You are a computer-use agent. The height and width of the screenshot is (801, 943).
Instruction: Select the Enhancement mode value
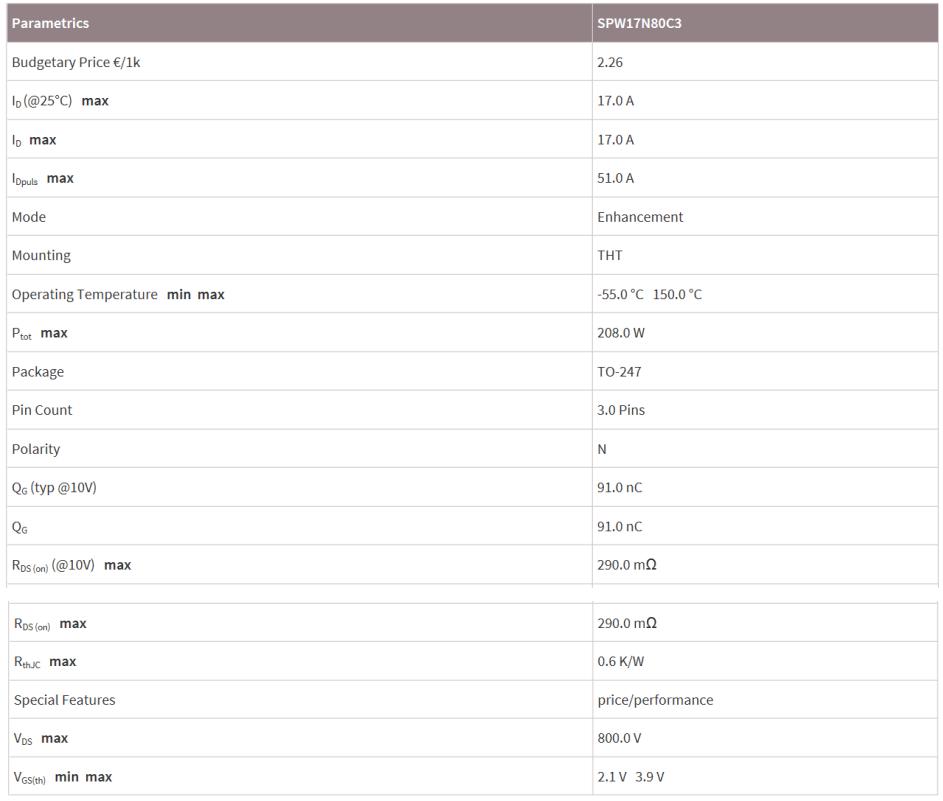[640, 217]
